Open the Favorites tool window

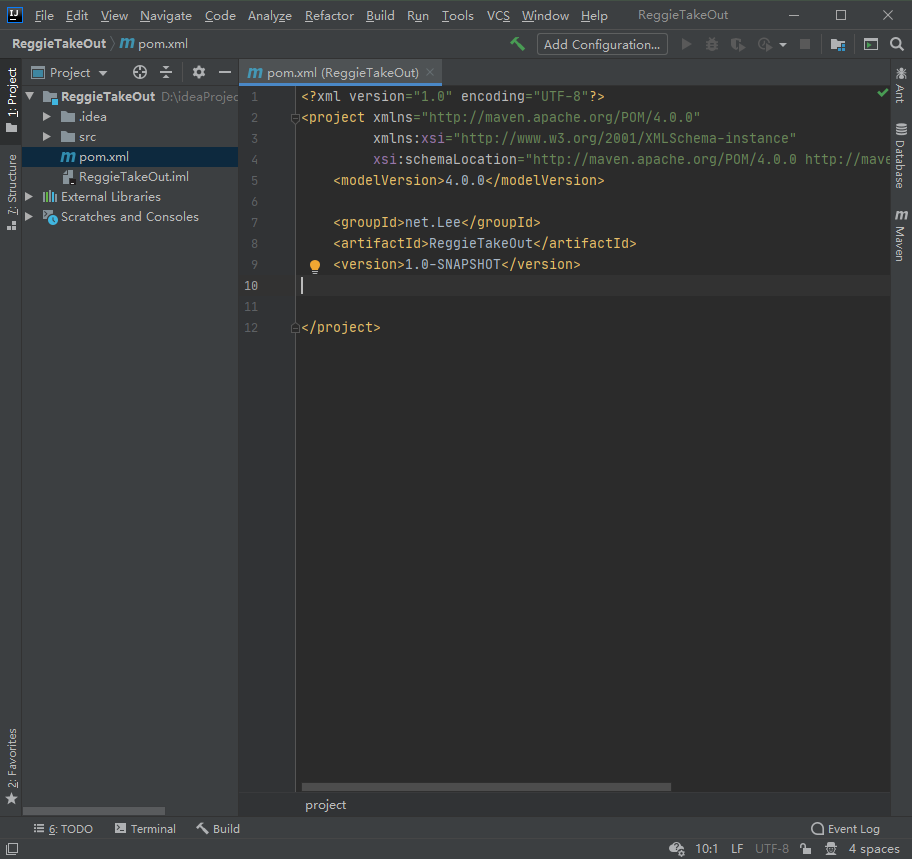(x=12, y=766)
